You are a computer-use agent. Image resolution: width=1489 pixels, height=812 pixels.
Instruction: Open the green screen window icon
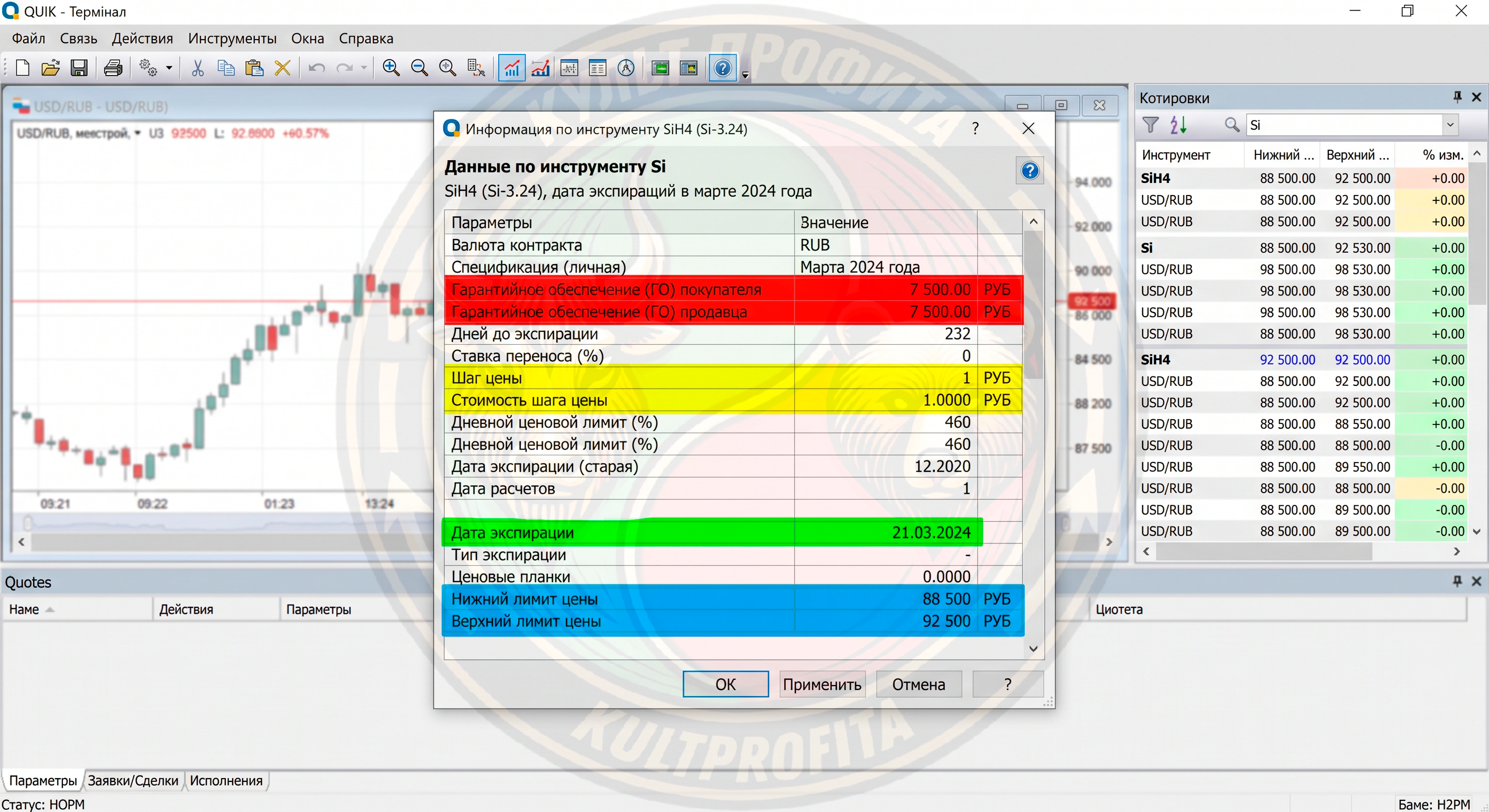point(660,68)
